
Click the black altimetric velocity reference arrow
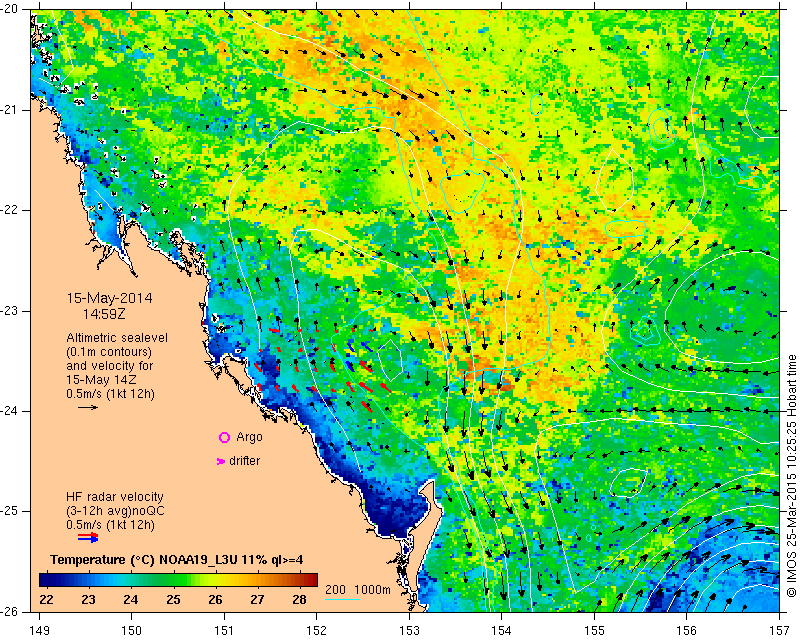pyautogui.click(x=88, y=407)
